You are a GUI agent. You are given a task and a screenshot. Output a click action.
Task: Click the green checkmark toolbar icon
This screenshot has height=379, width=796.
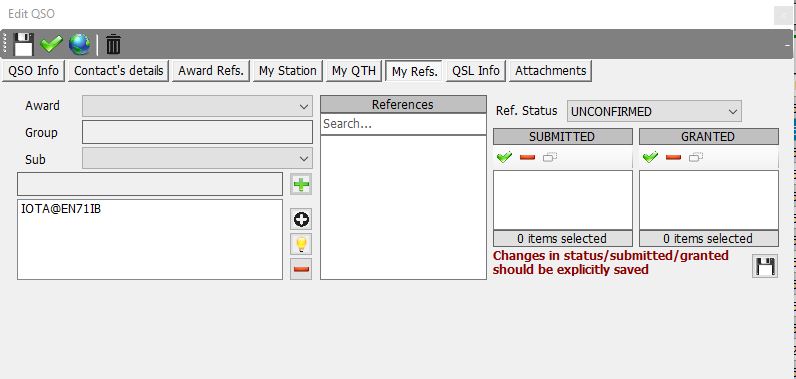tap(51, 45)
